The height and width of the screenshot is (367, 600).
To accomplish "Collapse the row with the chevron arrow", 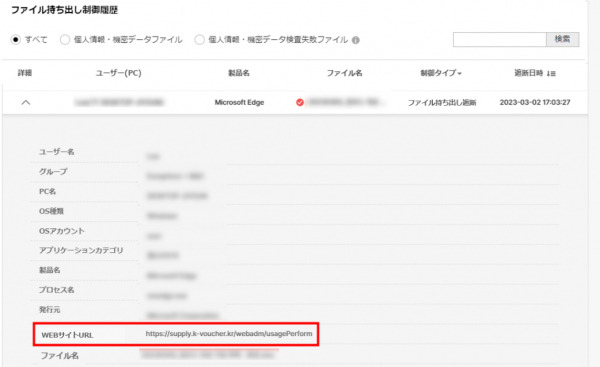I will click(x=26, y=102).
